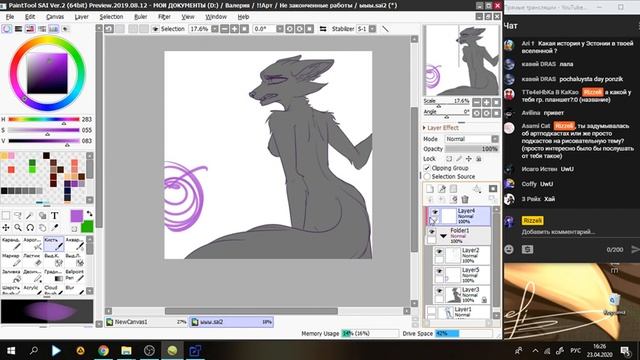Toggle the Selection display button in toolbar
The image size is (640, 360).
(x=169, y=29)
